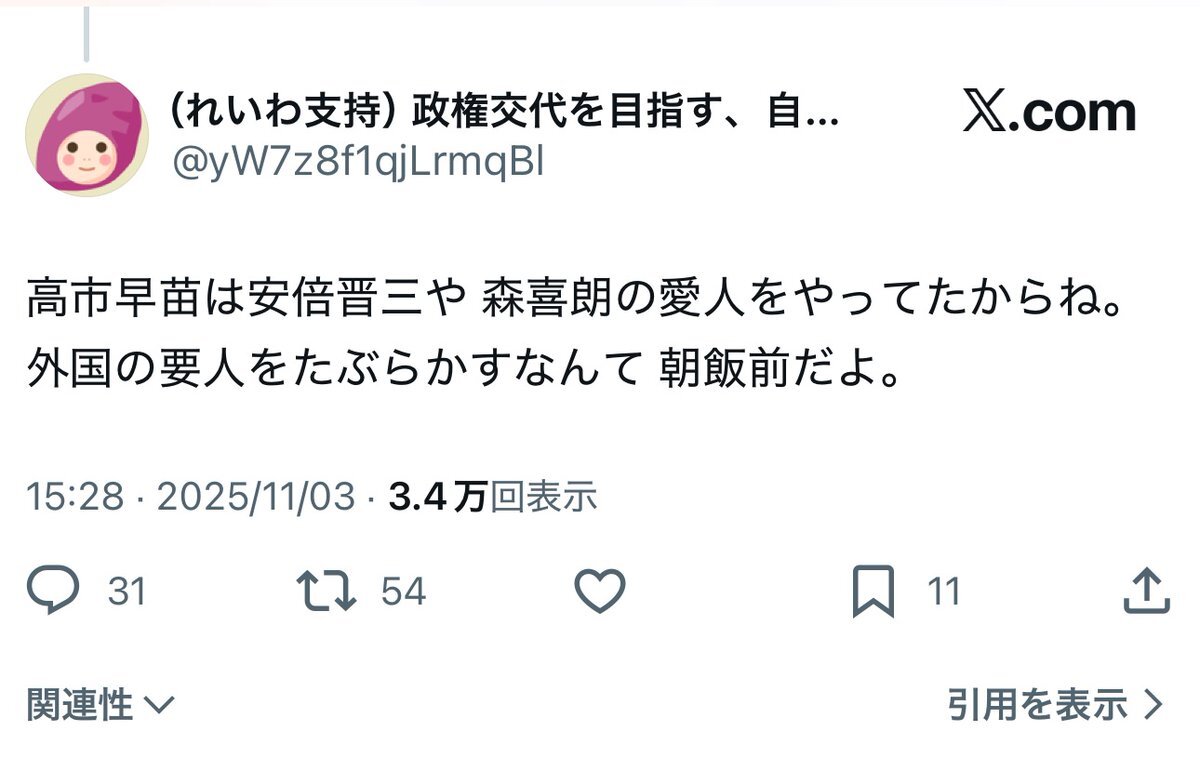Open the share upload arrow icon
The width and height of the screenshot is (1200, 758).
click(1146, 591)
